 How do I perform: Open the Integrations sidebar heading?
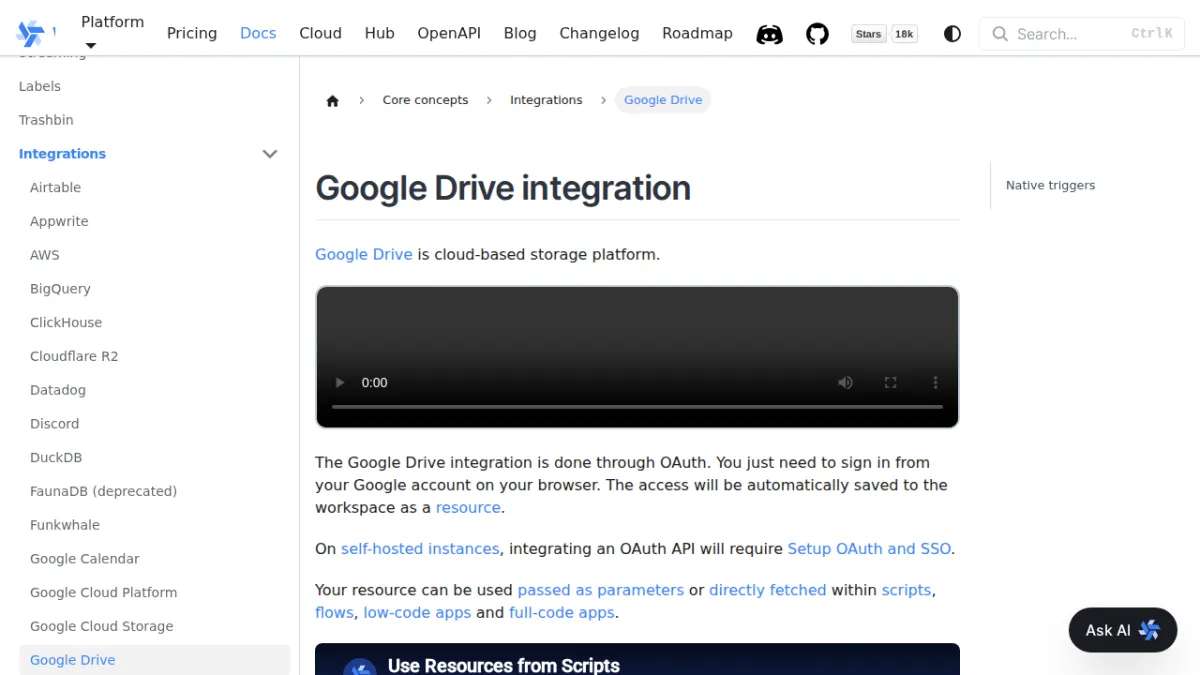tap(62, 154)
